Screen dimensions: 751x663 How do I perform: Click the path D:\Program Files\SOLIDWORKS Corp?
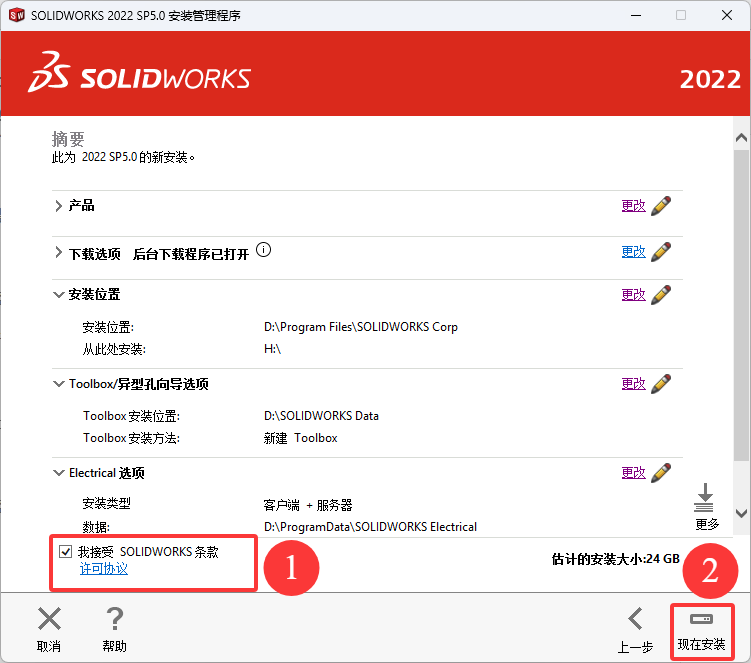361,327
